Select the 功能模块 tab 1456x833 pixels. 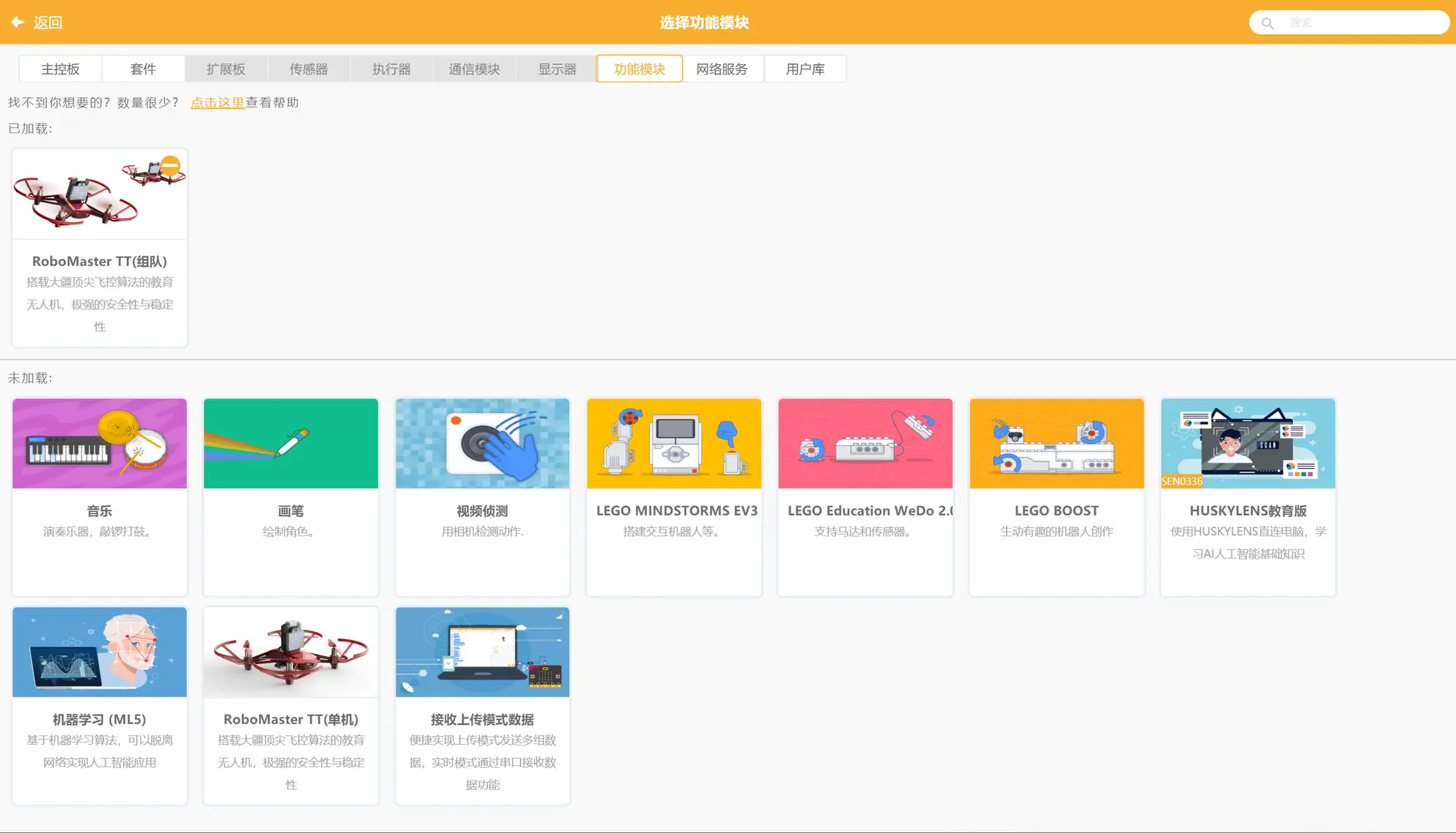coord(640,69)
